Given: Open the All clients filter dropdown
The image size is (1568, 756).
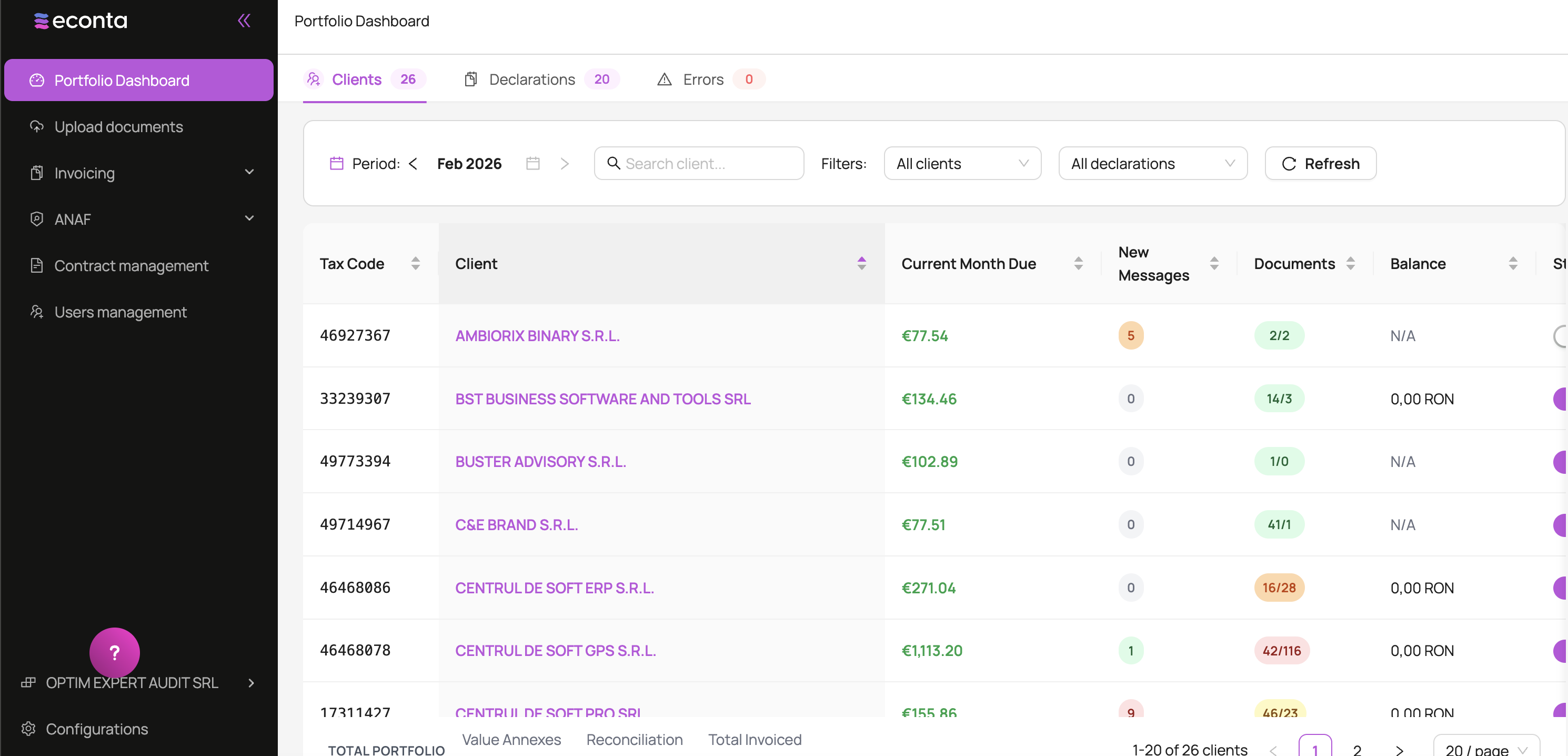Looking at the screenshot, I should 962,163.
